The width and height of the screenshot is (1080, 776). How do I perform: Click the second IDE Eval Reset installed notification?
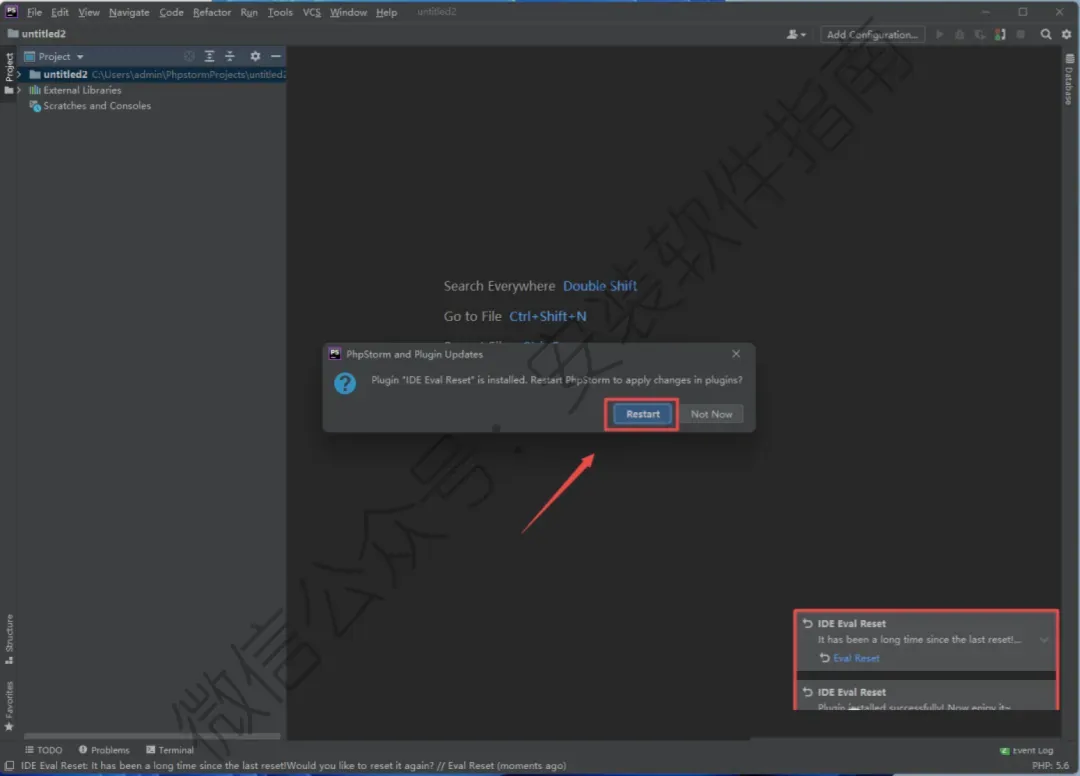point(926,697)
